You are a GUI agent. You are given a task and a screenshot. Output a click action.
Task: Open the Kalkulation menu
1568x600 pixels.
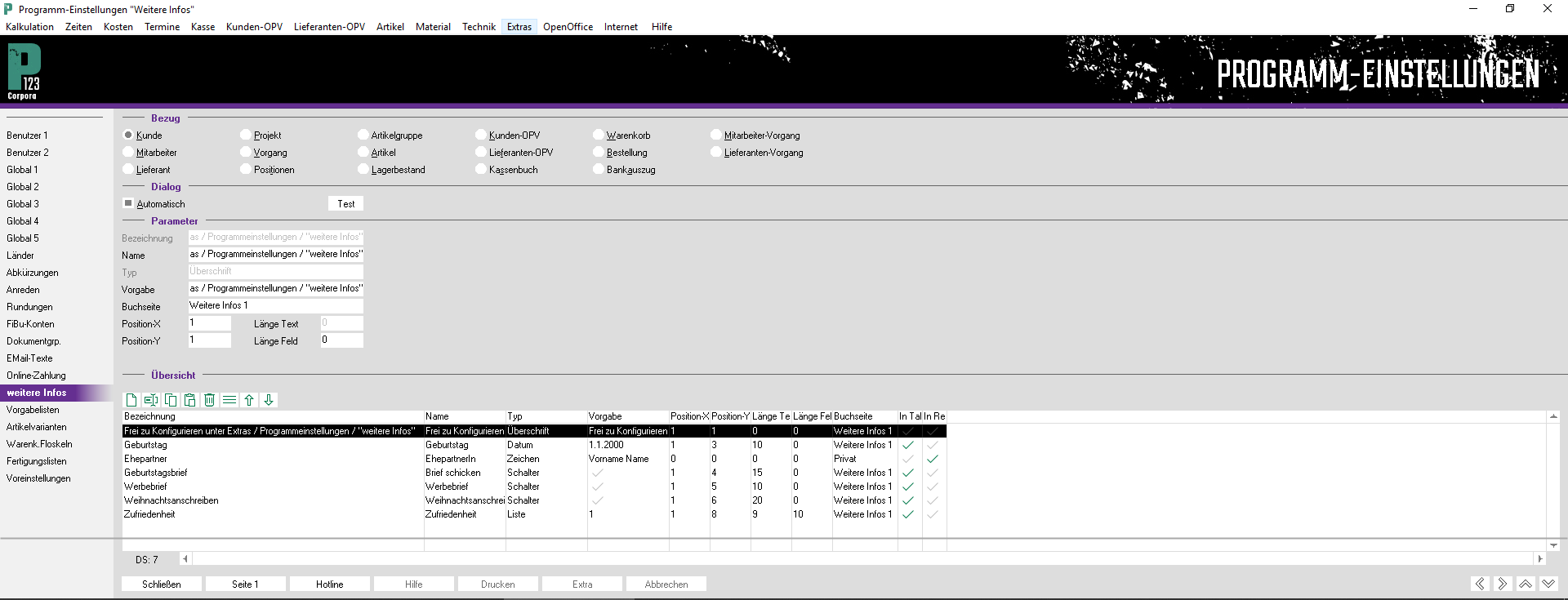tap(29, 27)
